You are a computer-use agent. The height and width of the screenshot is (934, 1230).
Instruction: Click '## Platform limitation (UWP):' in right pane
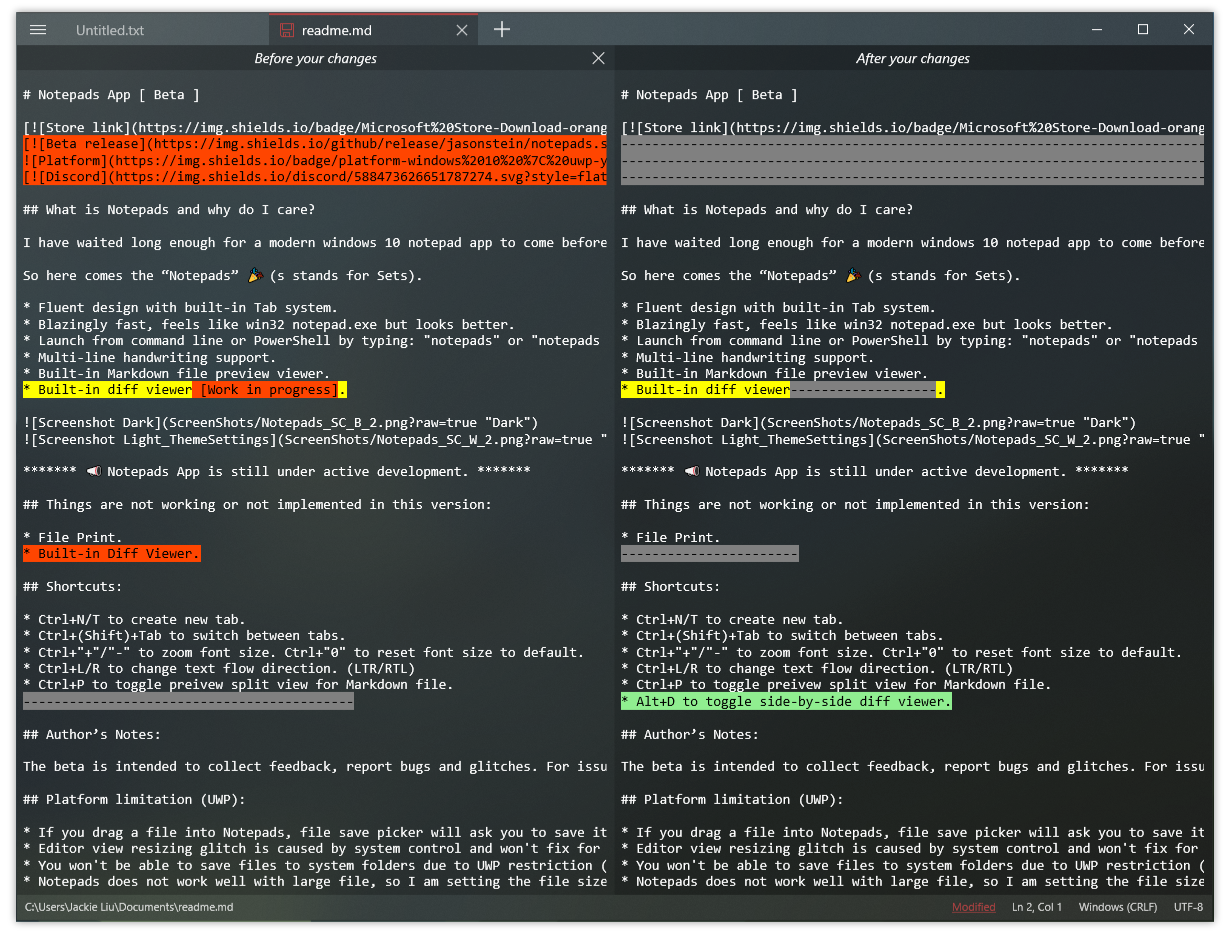(x=733, y=799)
